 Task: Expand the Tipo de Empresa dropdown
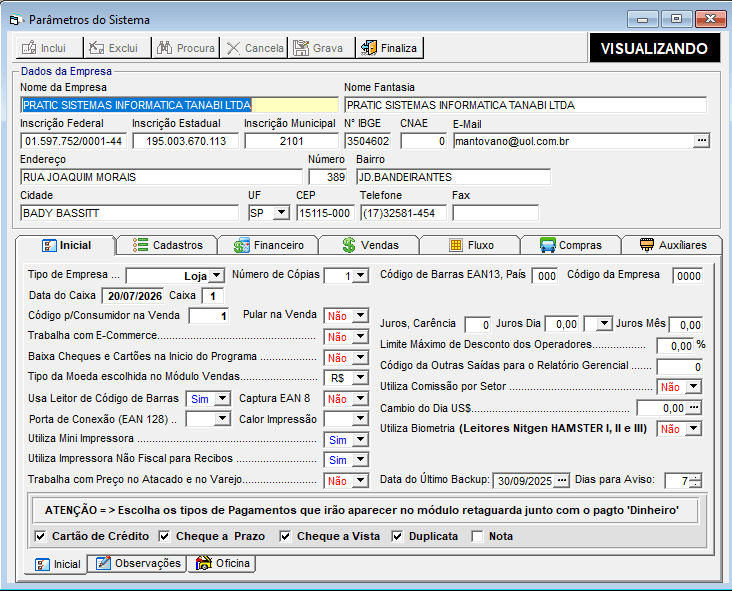(217, 275)
